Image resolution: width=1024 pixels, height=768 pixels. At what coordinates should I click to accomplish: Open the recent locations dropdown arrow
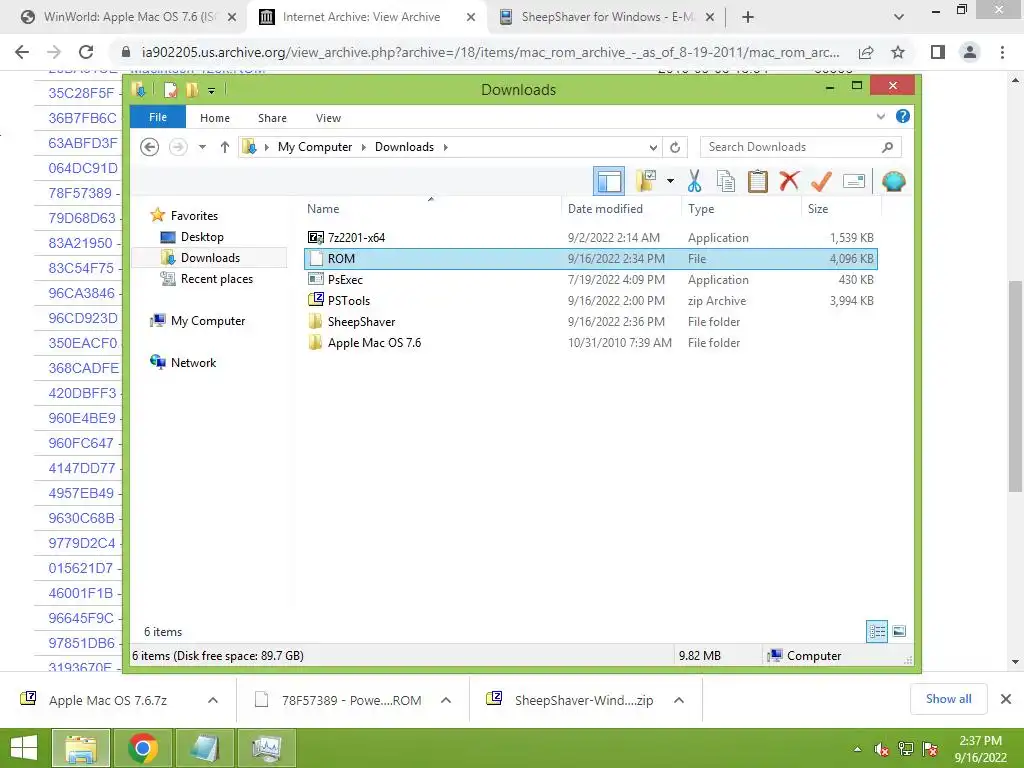click(x=202, y=147)
